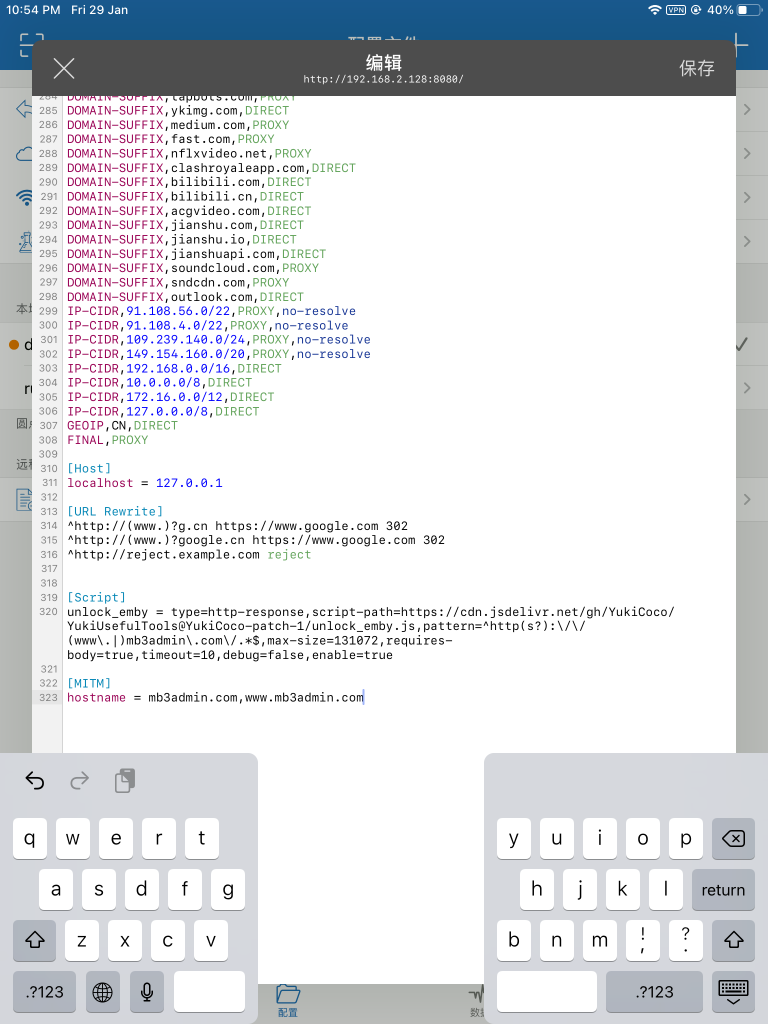Screen dimensions: 768x1024
Task: Toggle the right shift key
Action: pos(733,941)
